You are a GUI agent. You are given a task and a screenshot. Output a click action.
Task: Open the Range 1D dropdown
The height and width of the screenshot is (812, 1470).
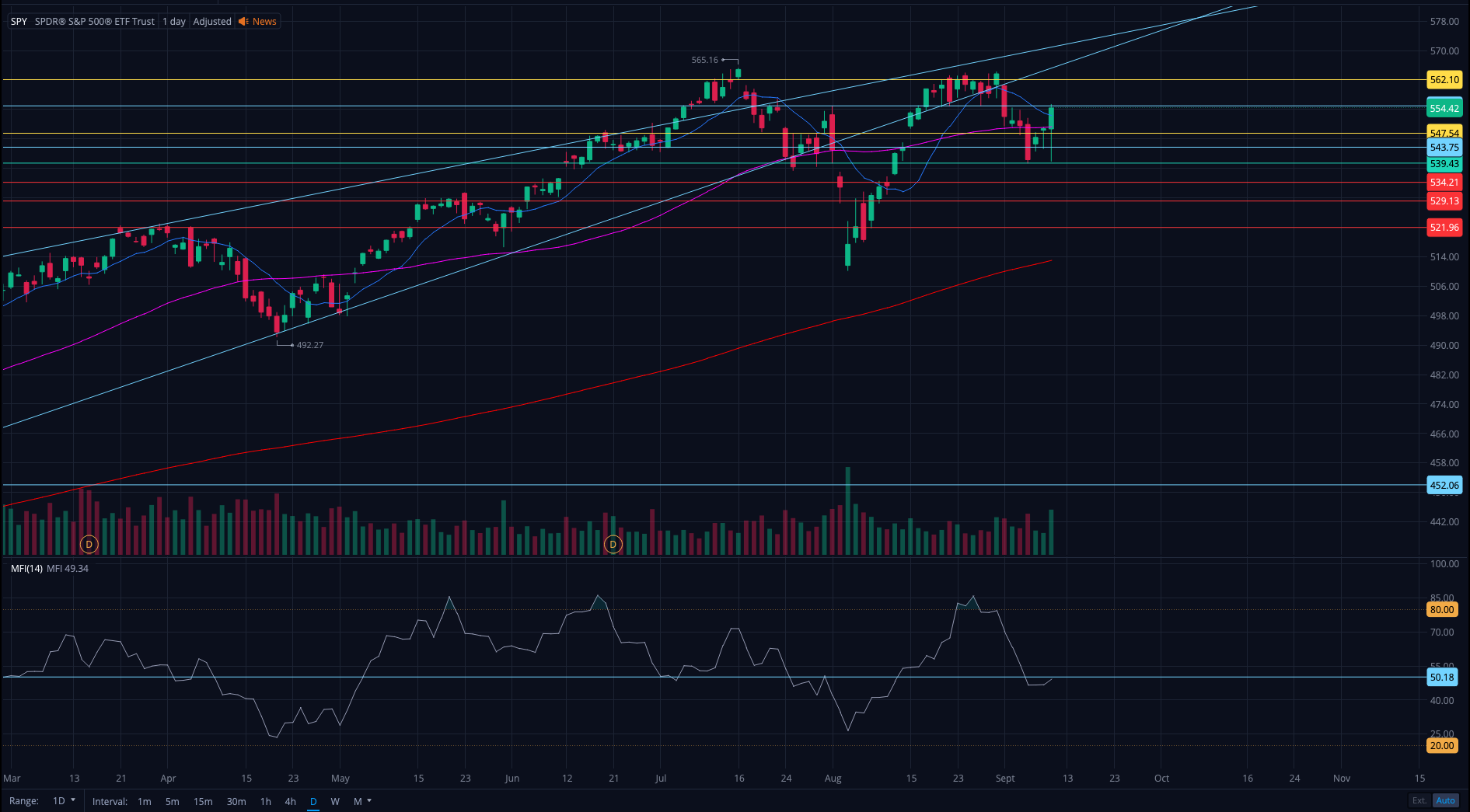click(64, 801)
